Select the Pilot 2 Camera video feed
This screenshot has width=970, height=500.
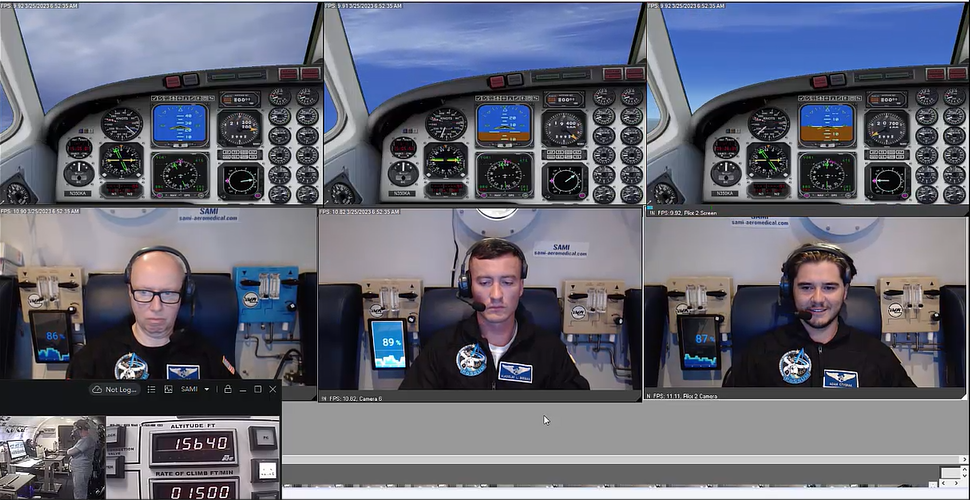tap(805, 302)
